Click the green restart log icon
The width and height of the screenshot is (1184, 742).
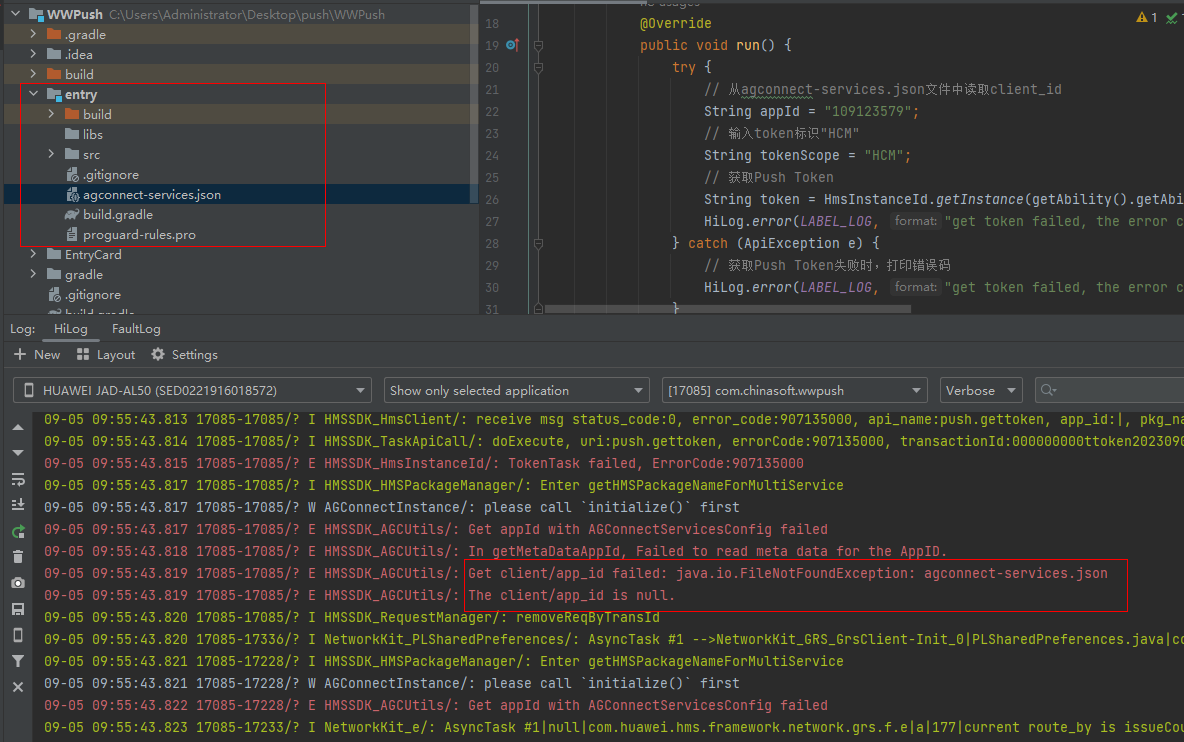tap(18, 531)
